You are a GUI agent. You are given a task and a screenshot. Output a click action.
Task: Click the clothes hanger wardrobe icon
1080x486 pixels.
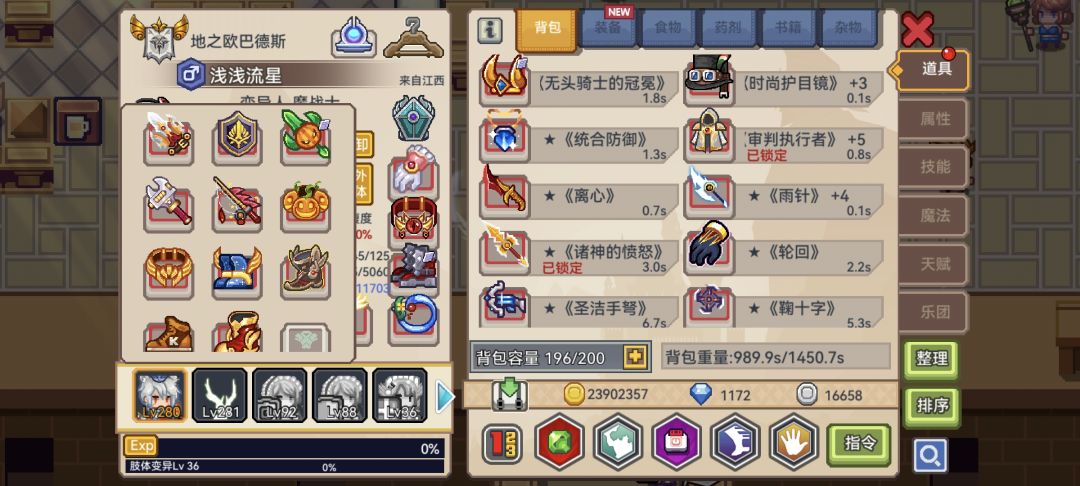point(413,37)
